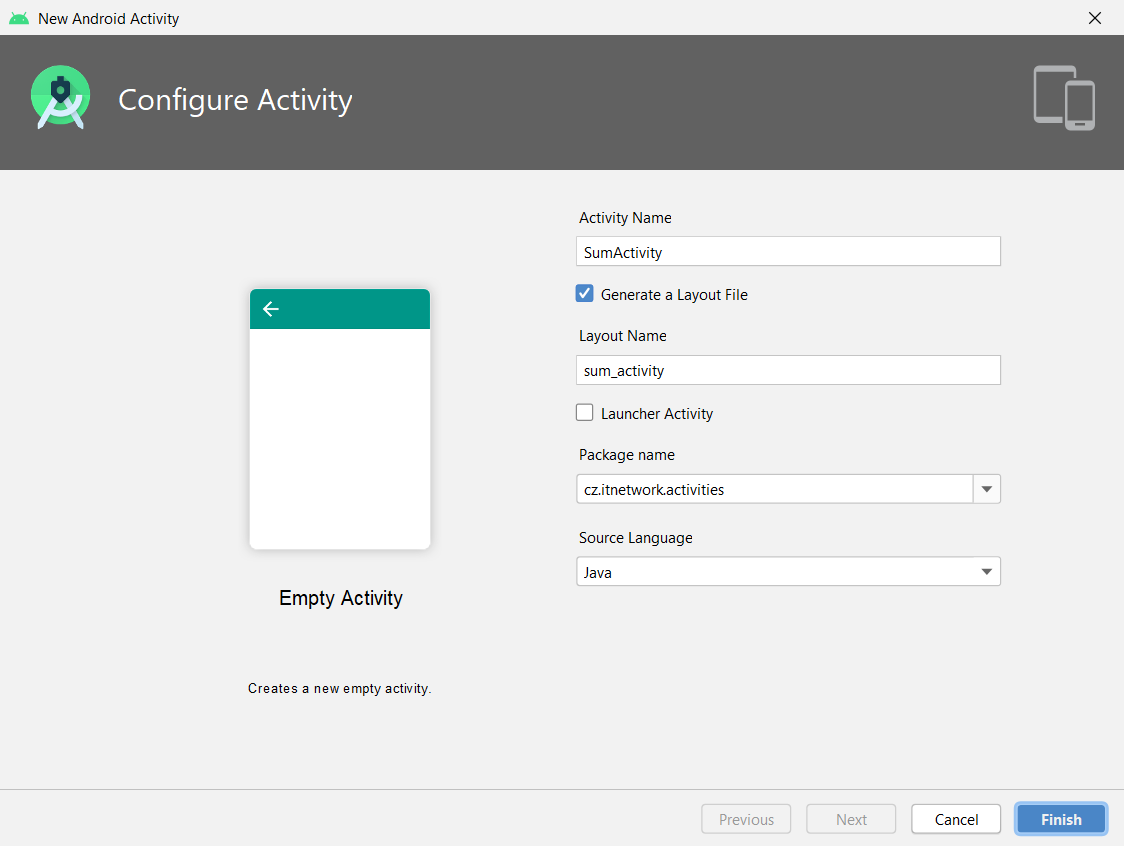Toggle the Generate a Layout File option

point(584,293)
